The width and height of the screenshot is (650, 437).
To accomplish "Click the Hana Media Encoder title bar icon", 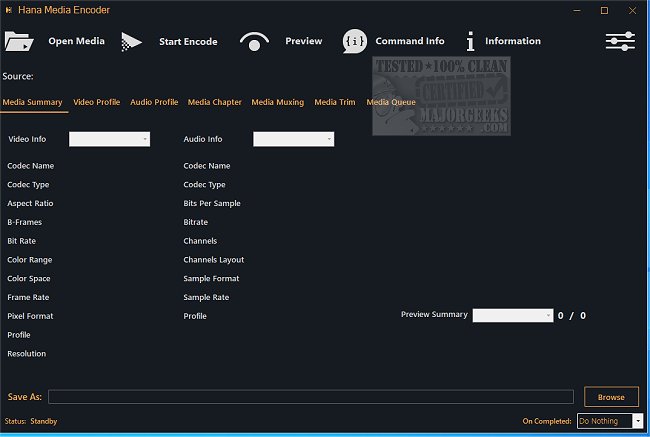I will click(x=8, y=10).
